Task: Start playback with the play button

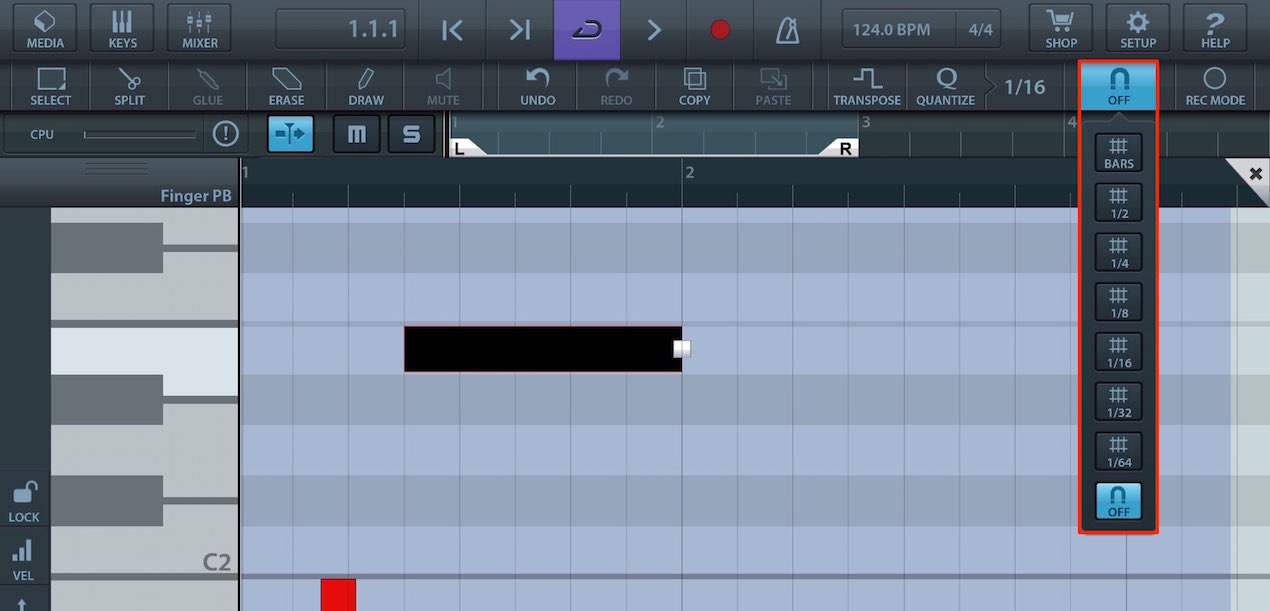Action: (x=654, y=30)
